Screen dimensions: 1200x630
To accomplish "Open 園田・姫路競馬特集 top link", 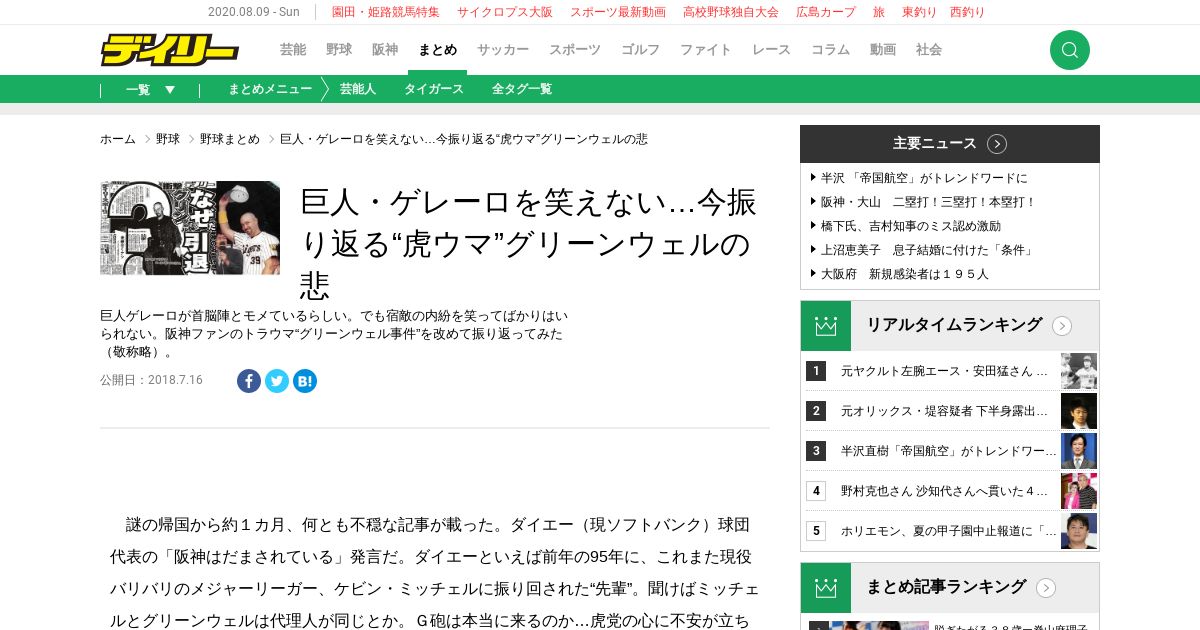I will (x=386, y=12).
